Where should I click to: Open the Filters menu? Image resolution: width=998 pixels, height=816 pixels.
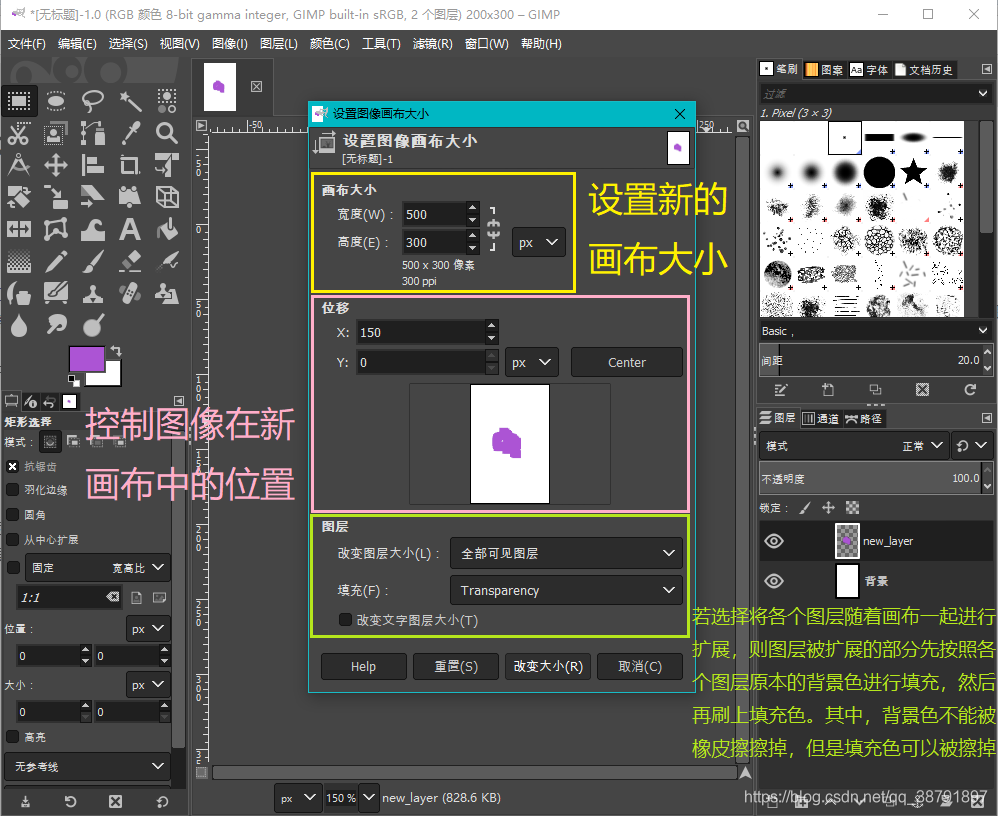coord(432,44)
